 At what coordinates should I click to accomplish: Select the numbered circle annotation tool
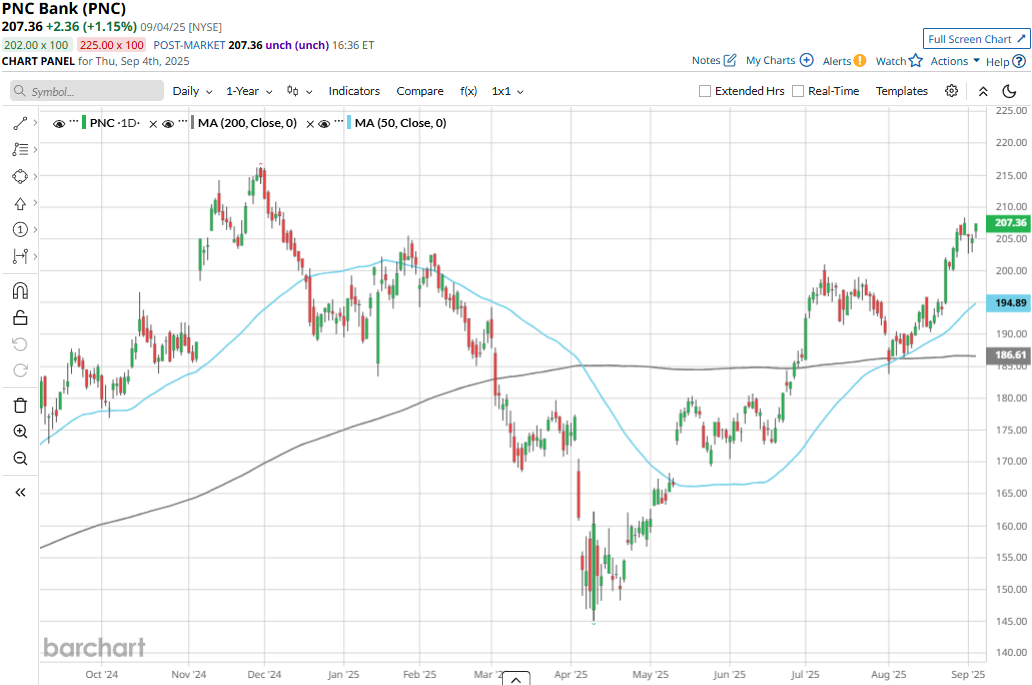tap(20, 230)
